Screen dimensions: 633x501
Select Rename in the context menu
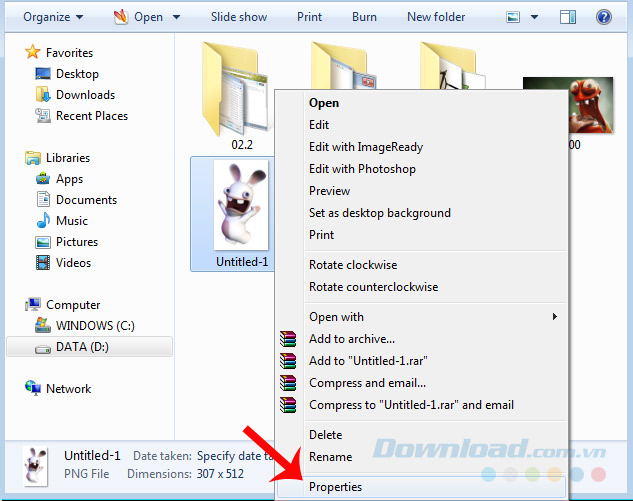click(421, 457)
